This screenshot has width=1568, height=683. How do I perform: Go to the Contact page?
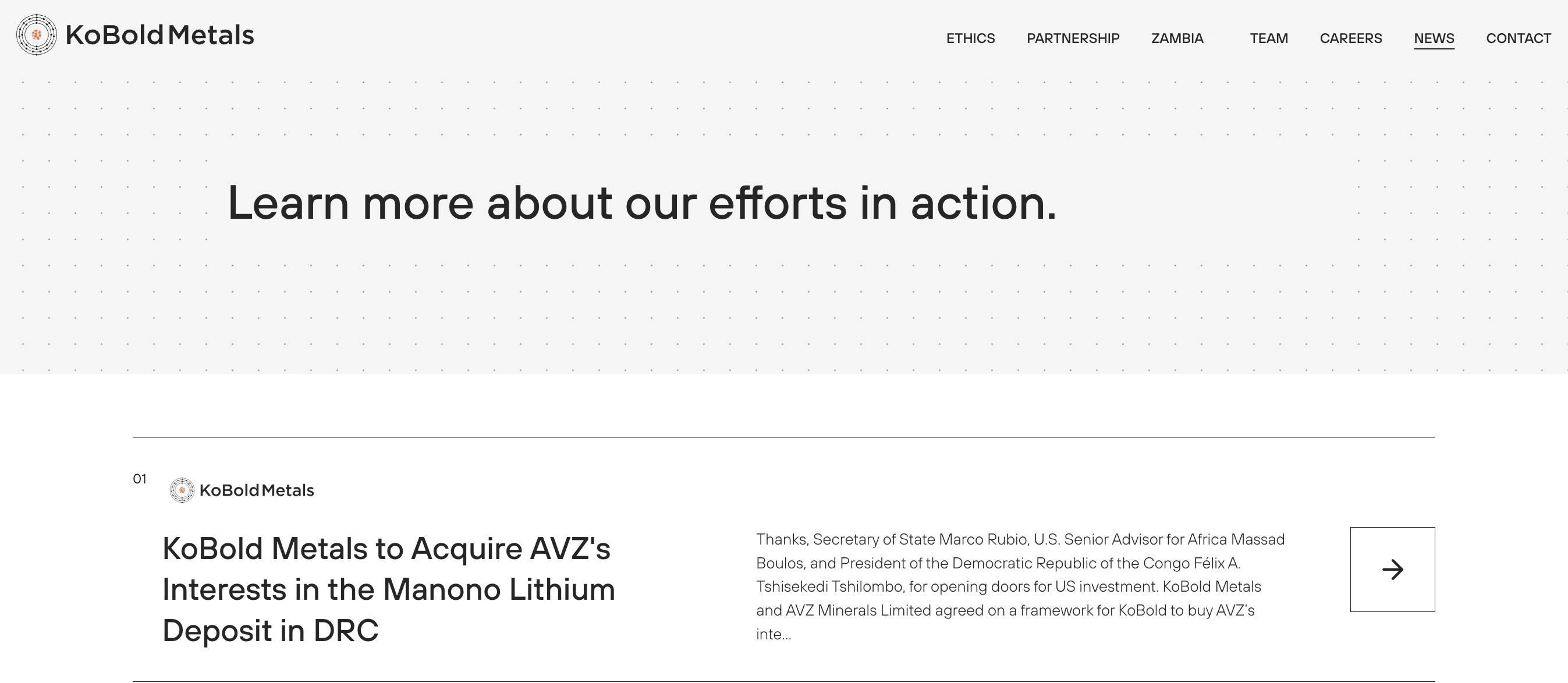pos(1518,38)
